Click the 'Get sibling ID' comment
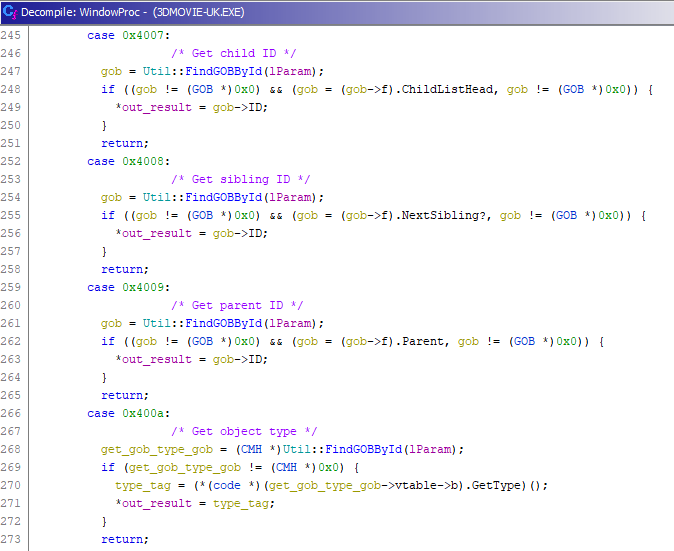The width and height of the screenshot is (674, 551). click(x=240, y=179)
